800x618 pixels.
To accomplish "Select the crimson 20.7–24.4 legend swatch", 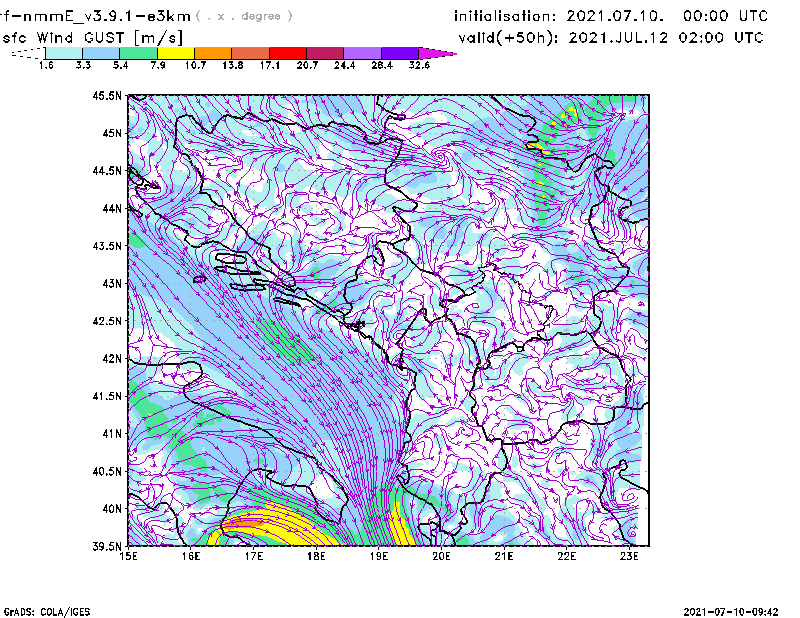I will click(325, 53).
